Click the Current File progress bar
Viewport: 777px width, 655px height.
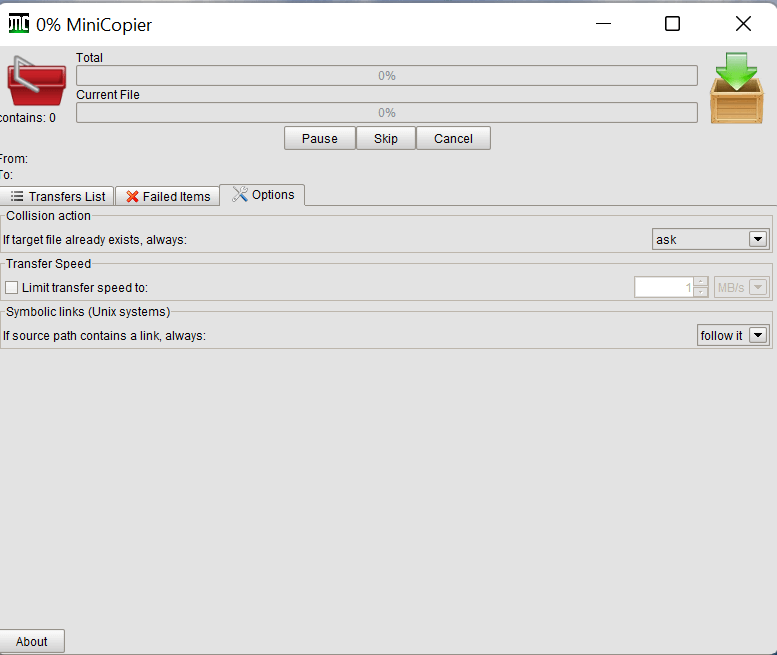click(x=387, y=113)
